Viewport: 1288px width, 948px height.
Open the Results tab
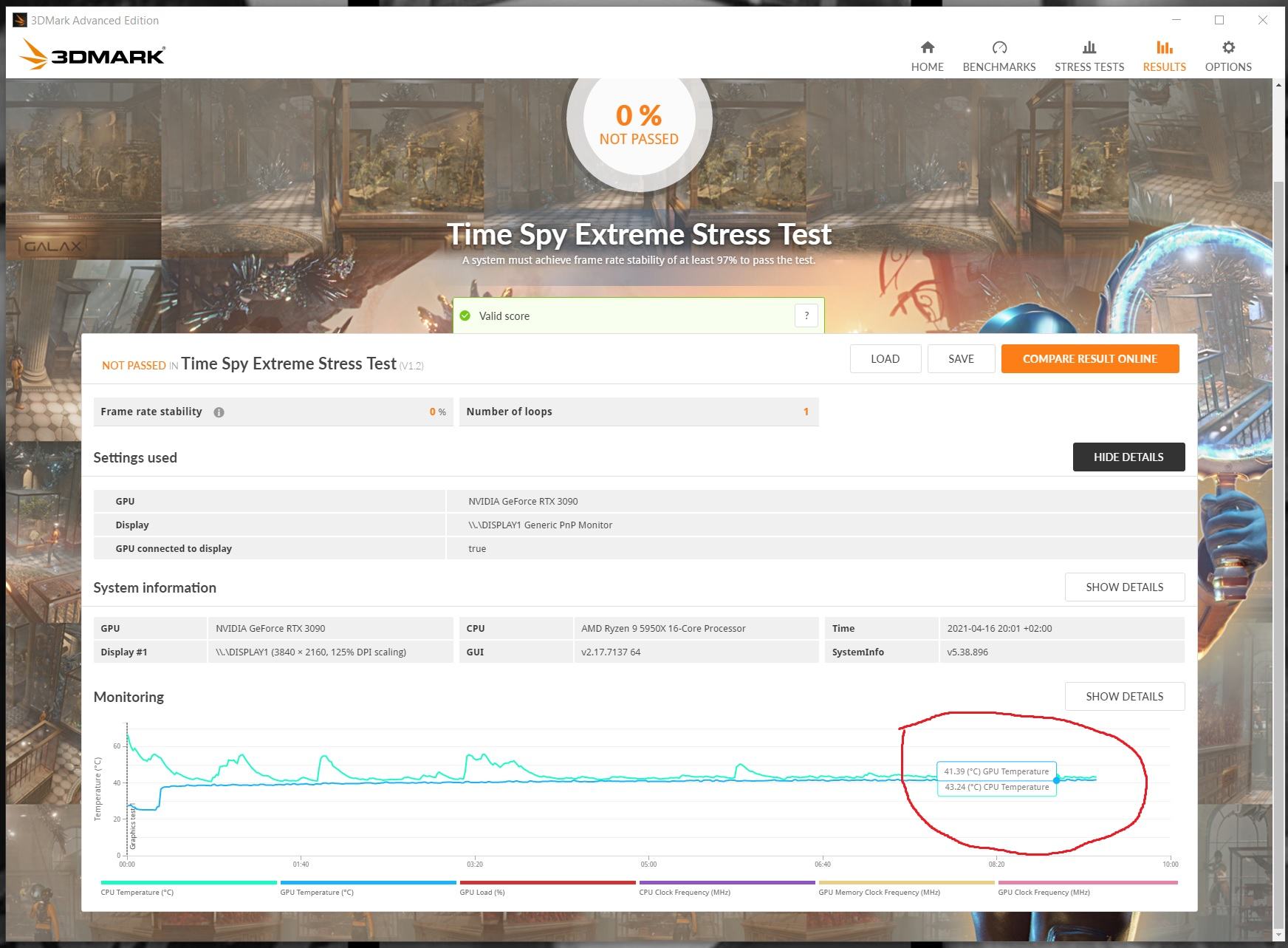[x=1164, y=56]
